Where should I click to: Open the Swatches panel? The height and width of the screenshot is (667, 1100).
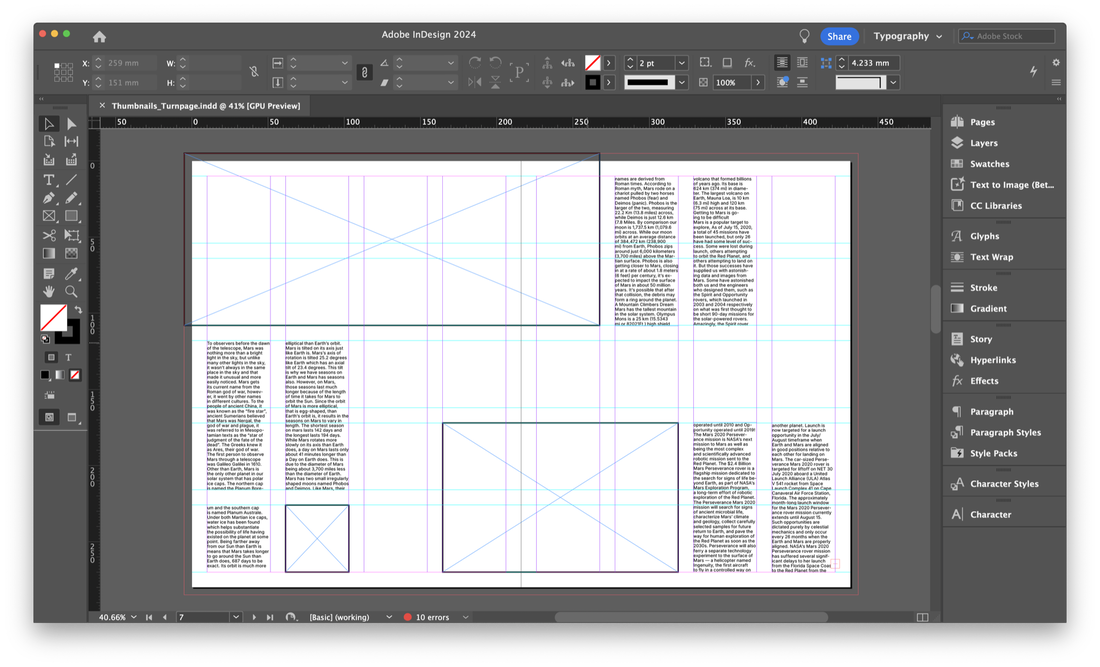989,164
